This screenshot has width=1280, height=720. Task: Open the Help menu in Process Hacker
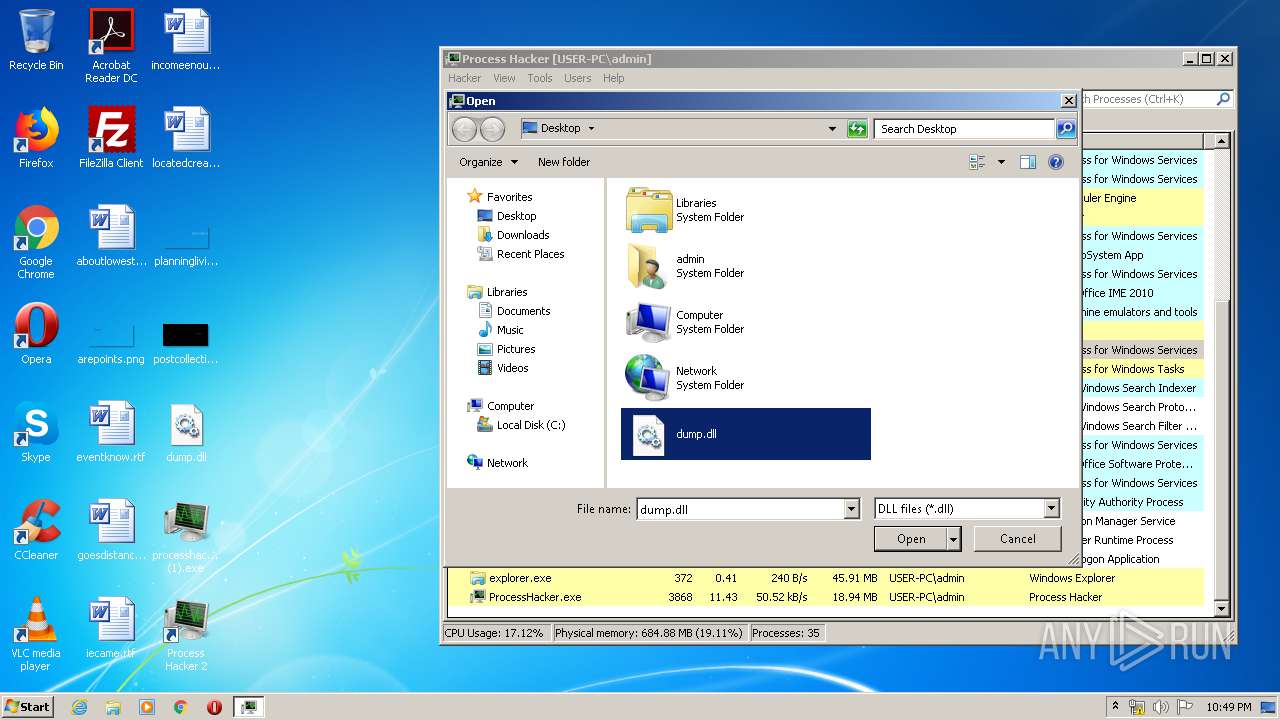coord(614,78)
